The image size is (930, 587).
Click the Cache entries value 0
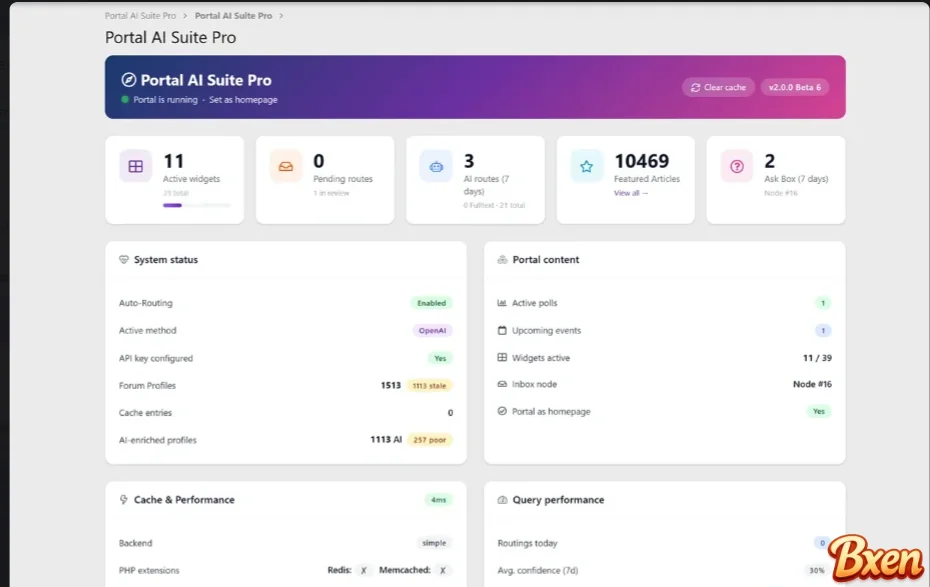(450, 413)
